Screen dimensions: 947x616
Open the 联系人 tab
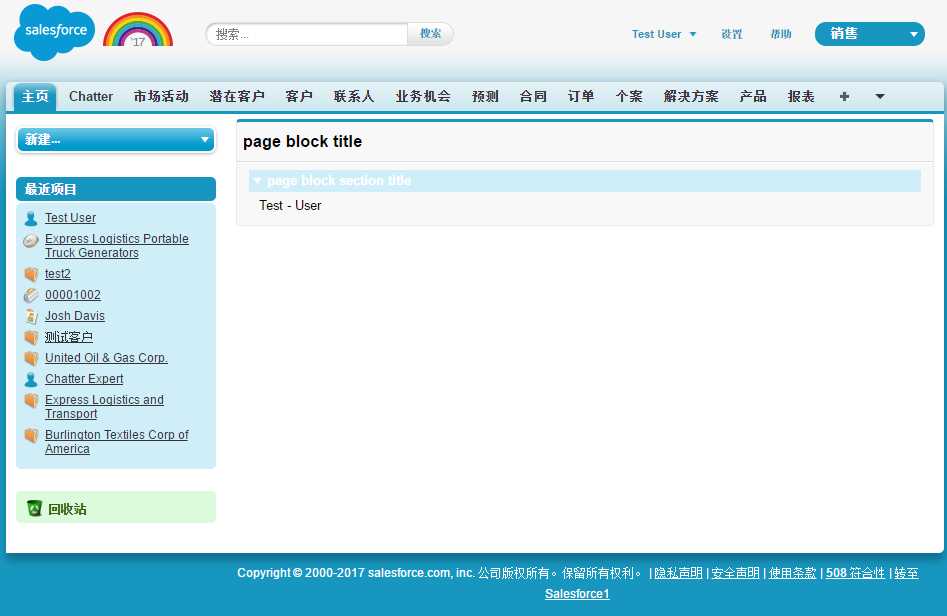pos(354,97)
